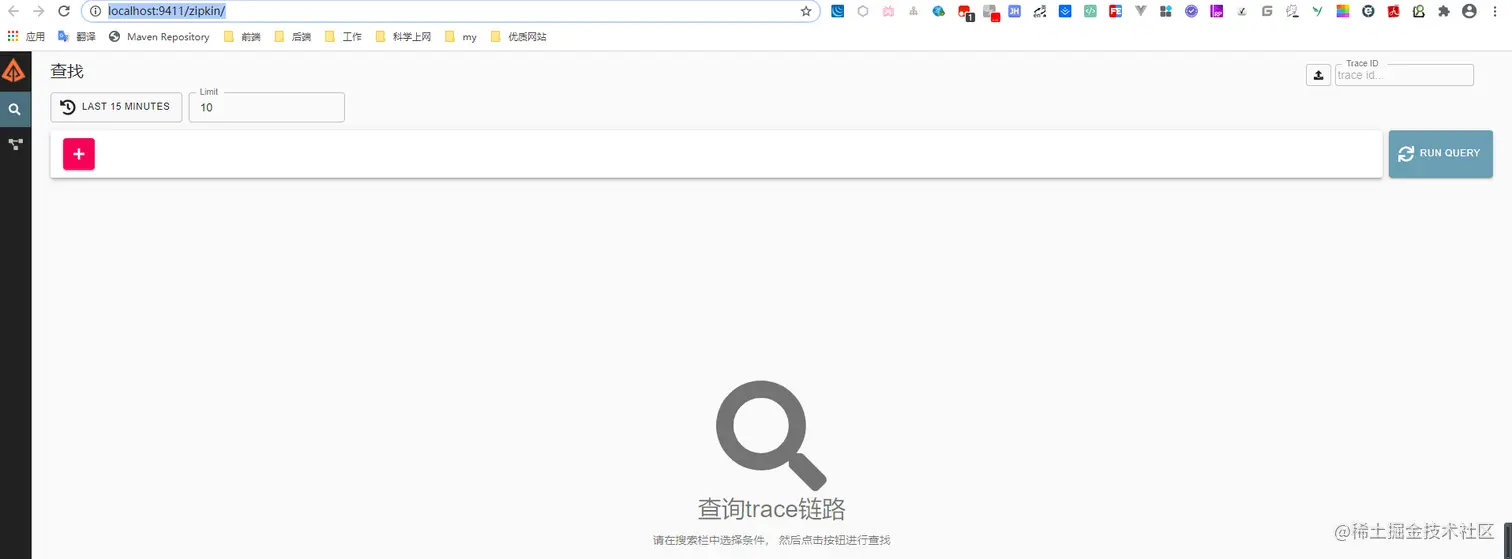1512x559 pixels.
Task: Open the extensions puzzle piece menu
Action: point(1443,11)
